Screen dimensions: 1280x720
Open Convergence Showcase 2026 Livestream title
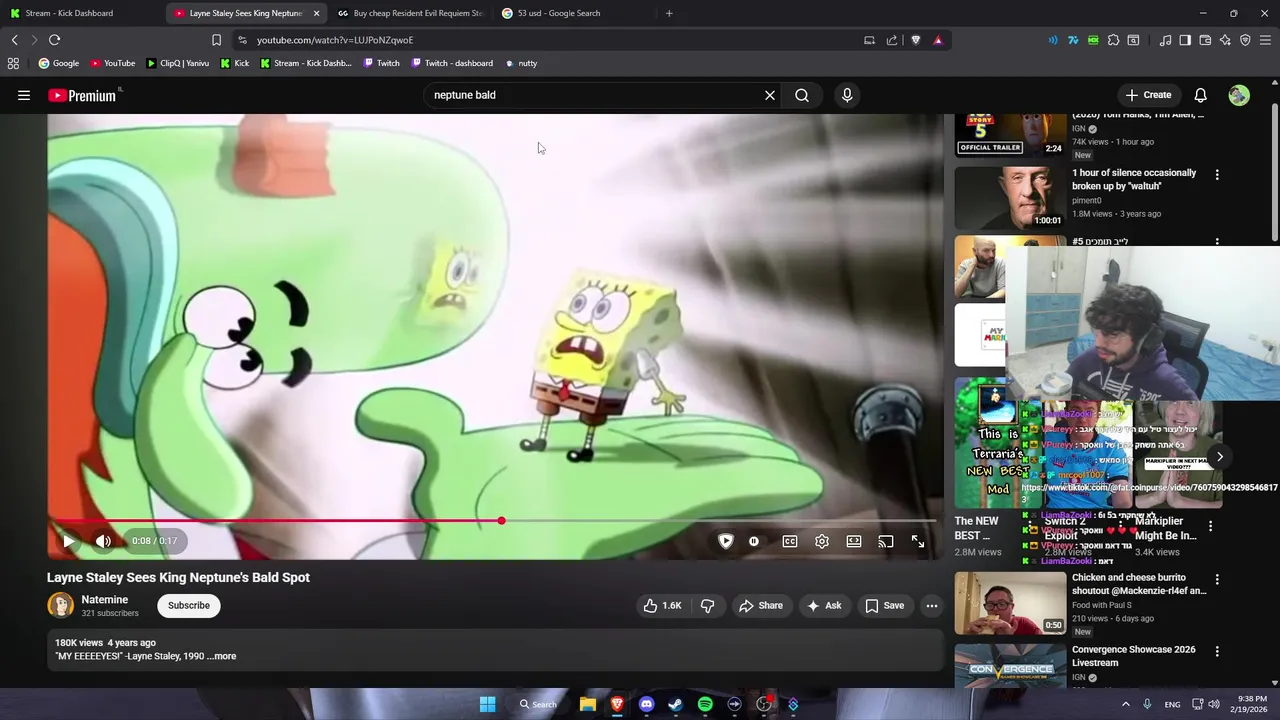[x=1134, y=656]
